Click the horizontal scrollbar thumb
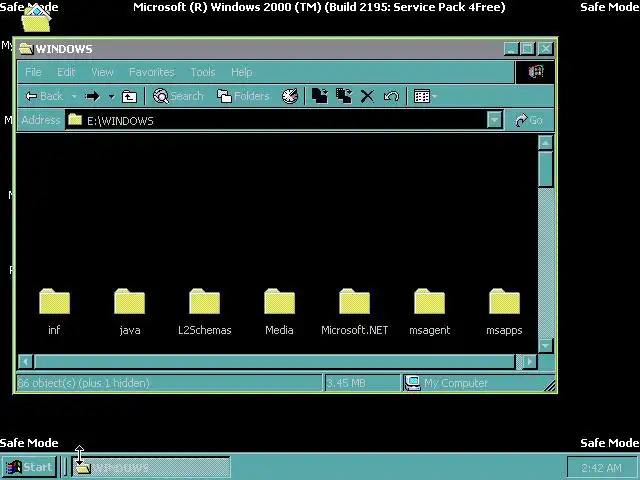This screenshot has height=480, width=640. [274, 362]
